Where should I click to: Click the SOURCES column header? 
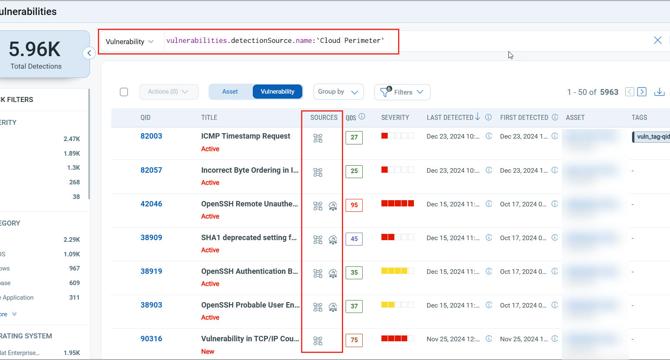[323, 117]
